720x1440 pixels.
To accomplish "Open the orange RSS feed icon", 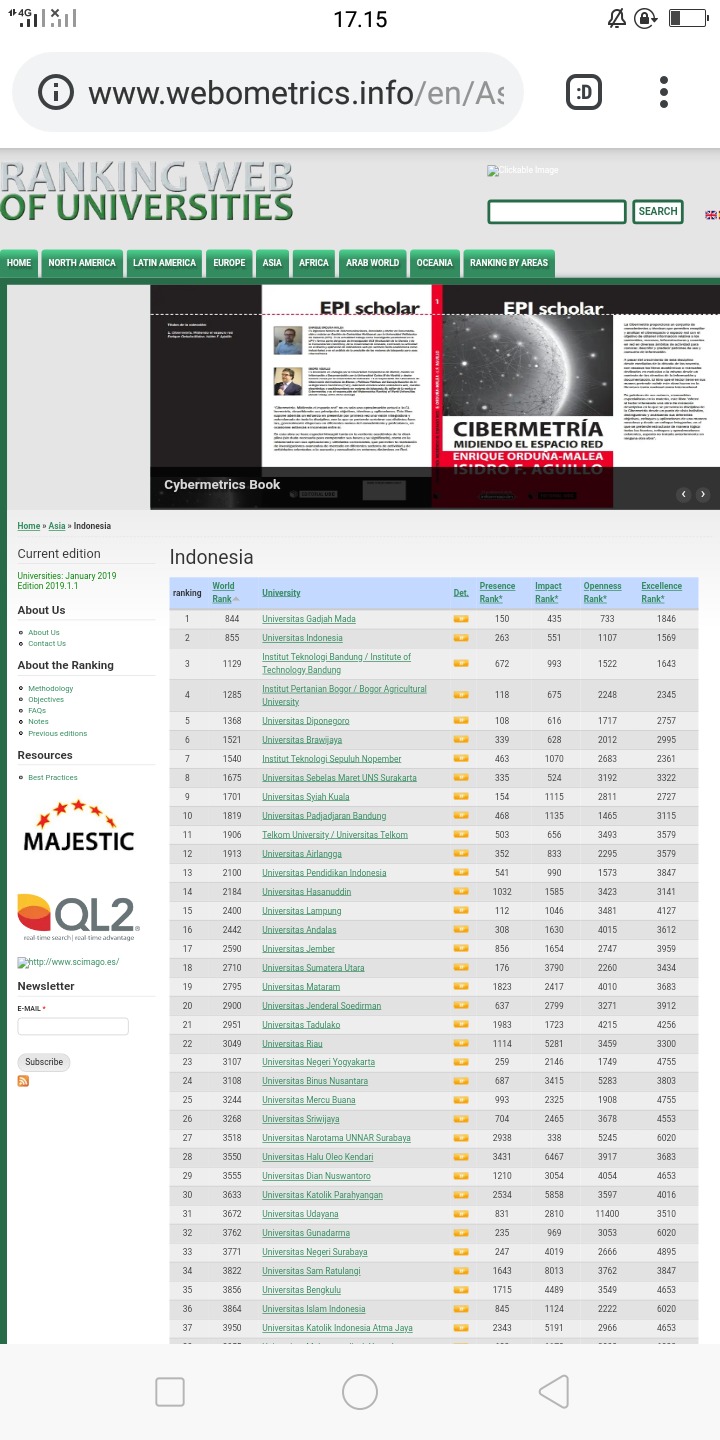I will 23,1081.
